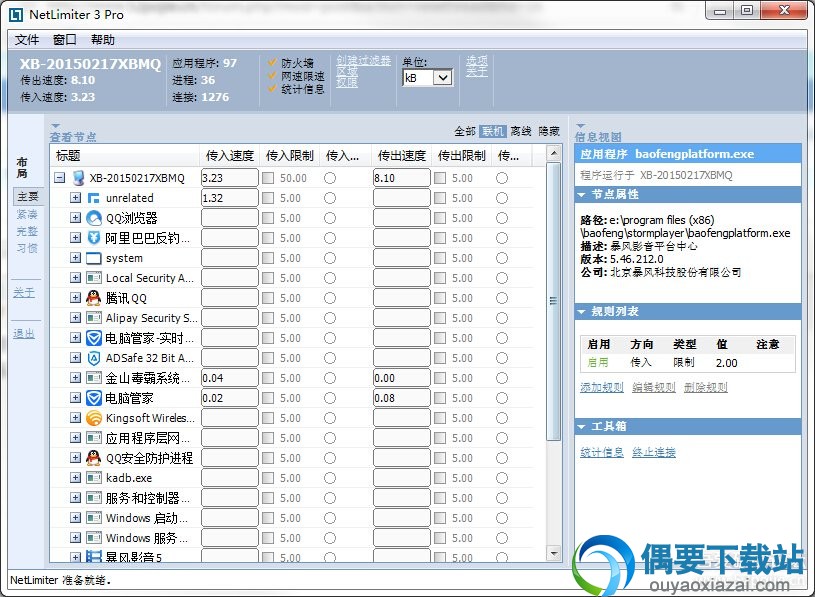
Task: Collapse the XB-20150217XBMQ tree node
Action: pyautogui.click(x=60, y=178)
